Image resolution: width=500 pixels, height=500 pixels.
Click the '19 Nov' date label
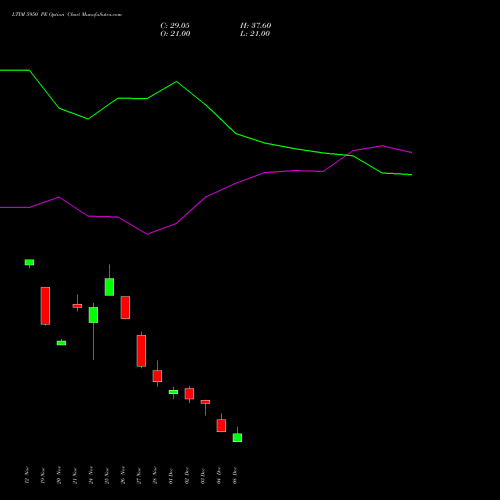click(x=43, y=476)
